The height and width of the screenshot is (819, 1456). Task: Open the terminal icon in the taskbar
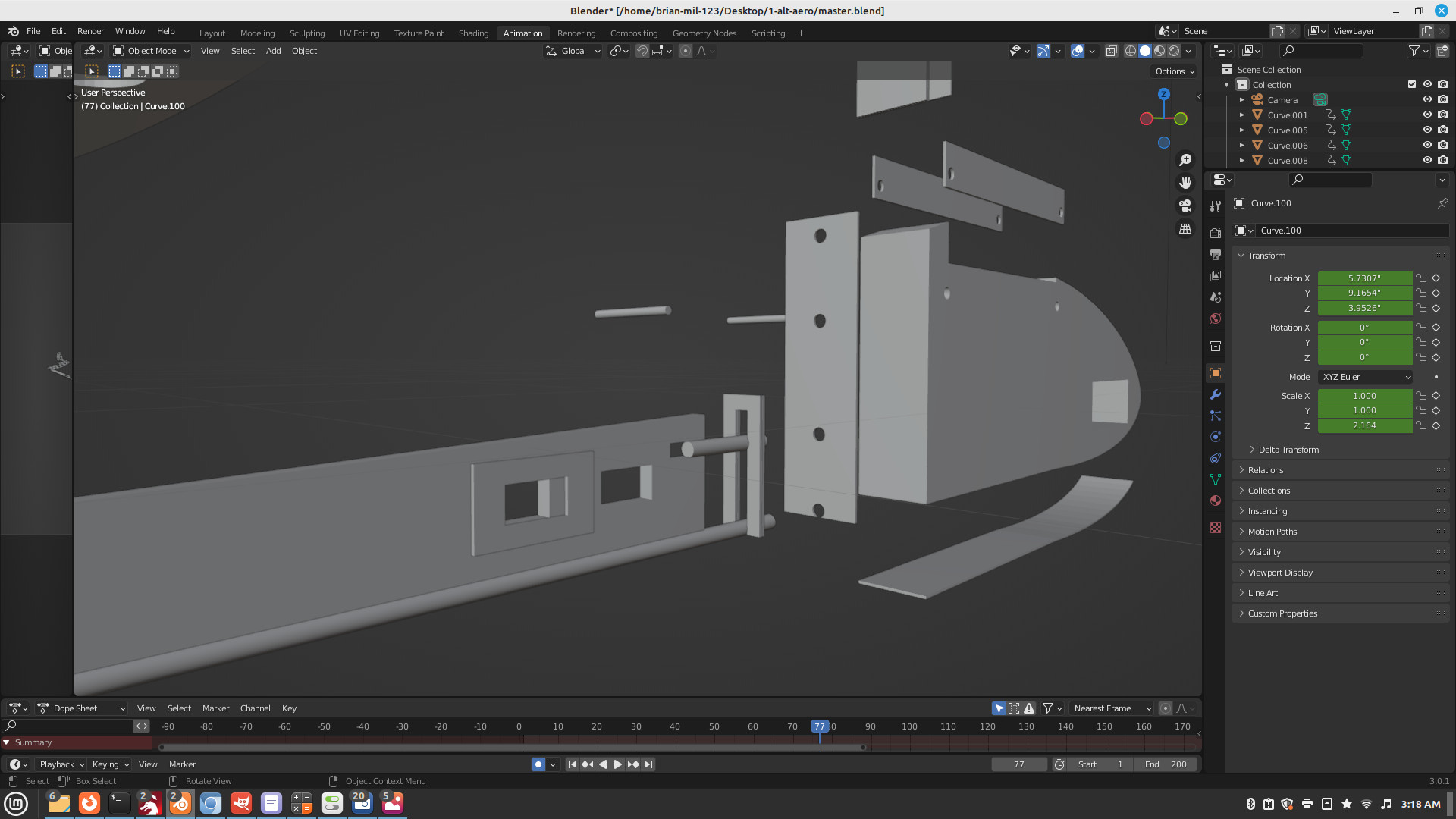tap(120, 803)
